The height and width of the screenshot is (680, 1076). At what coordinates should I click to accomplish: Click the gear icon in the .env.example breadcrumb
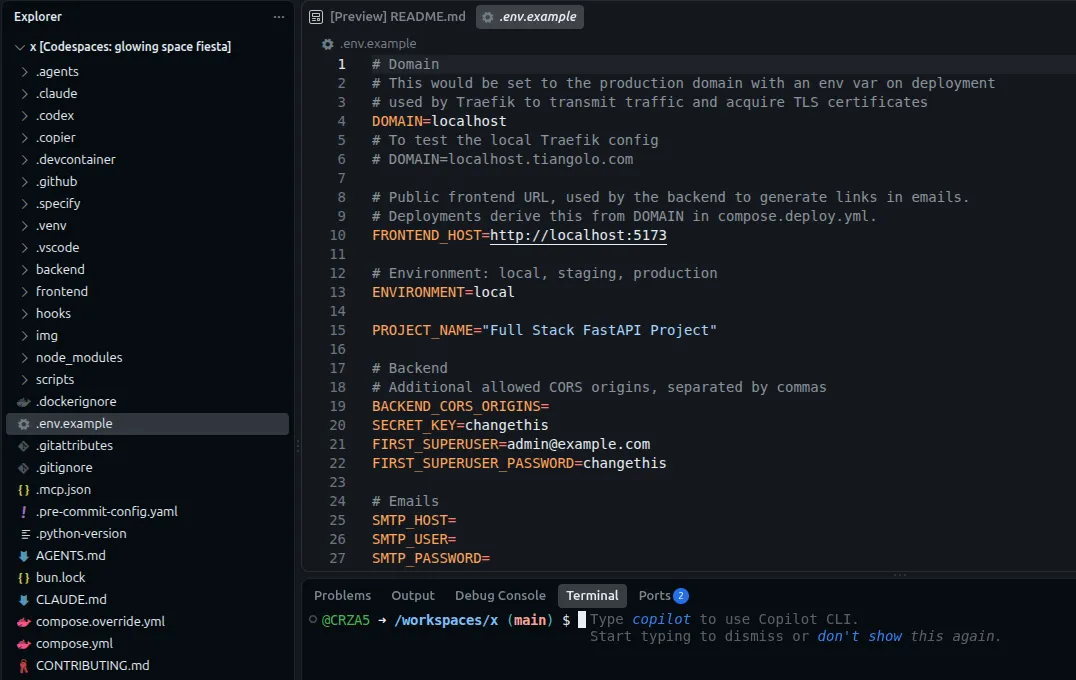327,44
